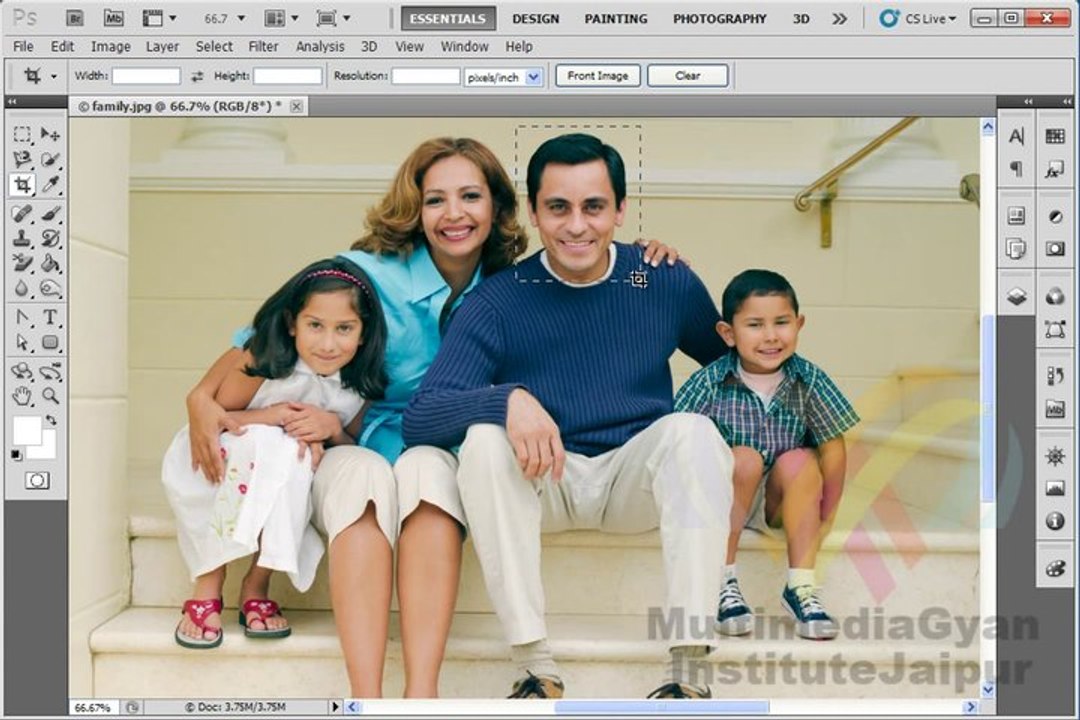Open the Analysis menu

320,47
